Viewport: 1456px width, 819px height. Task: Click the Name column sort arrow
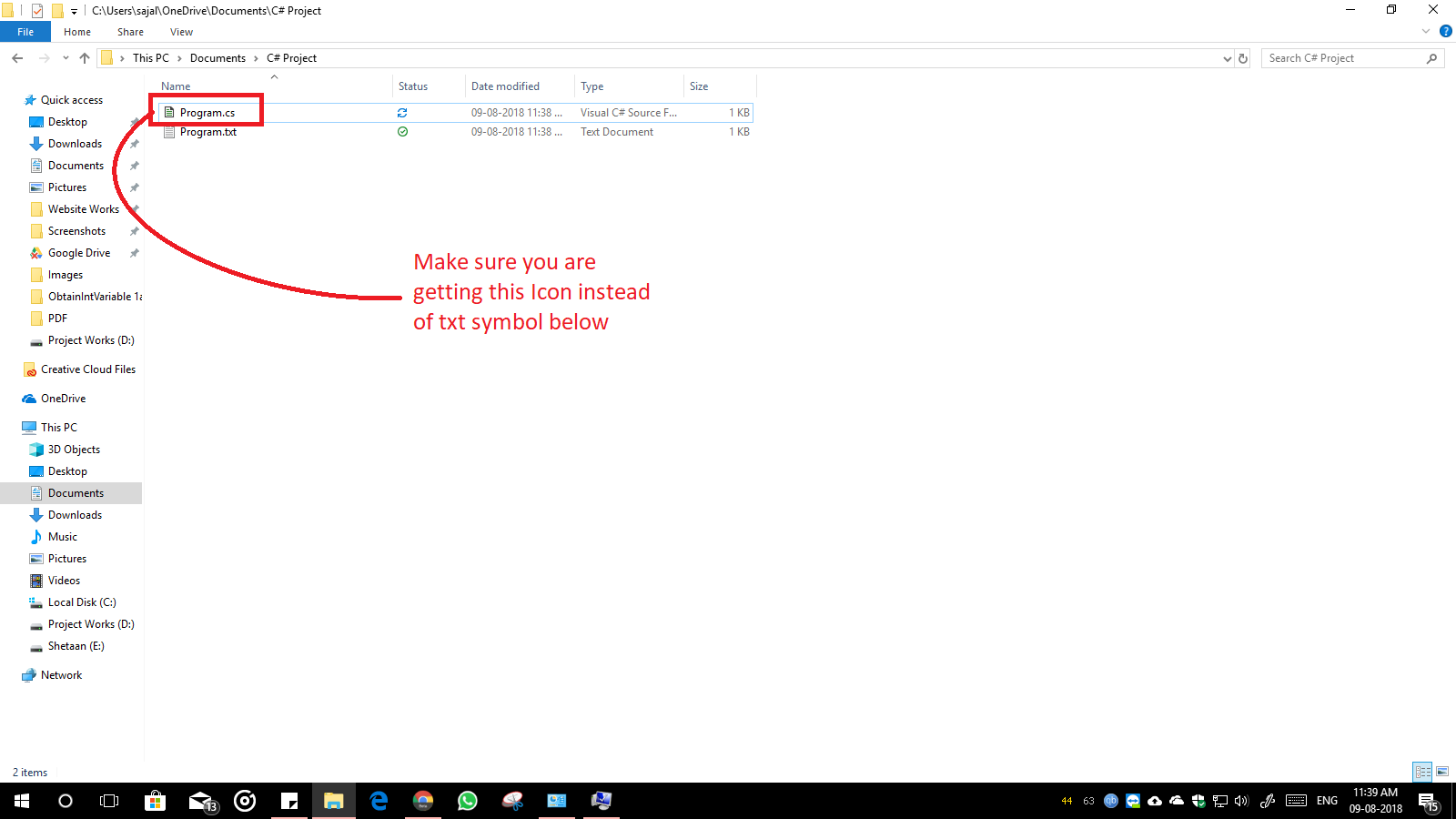pos(274,77)
